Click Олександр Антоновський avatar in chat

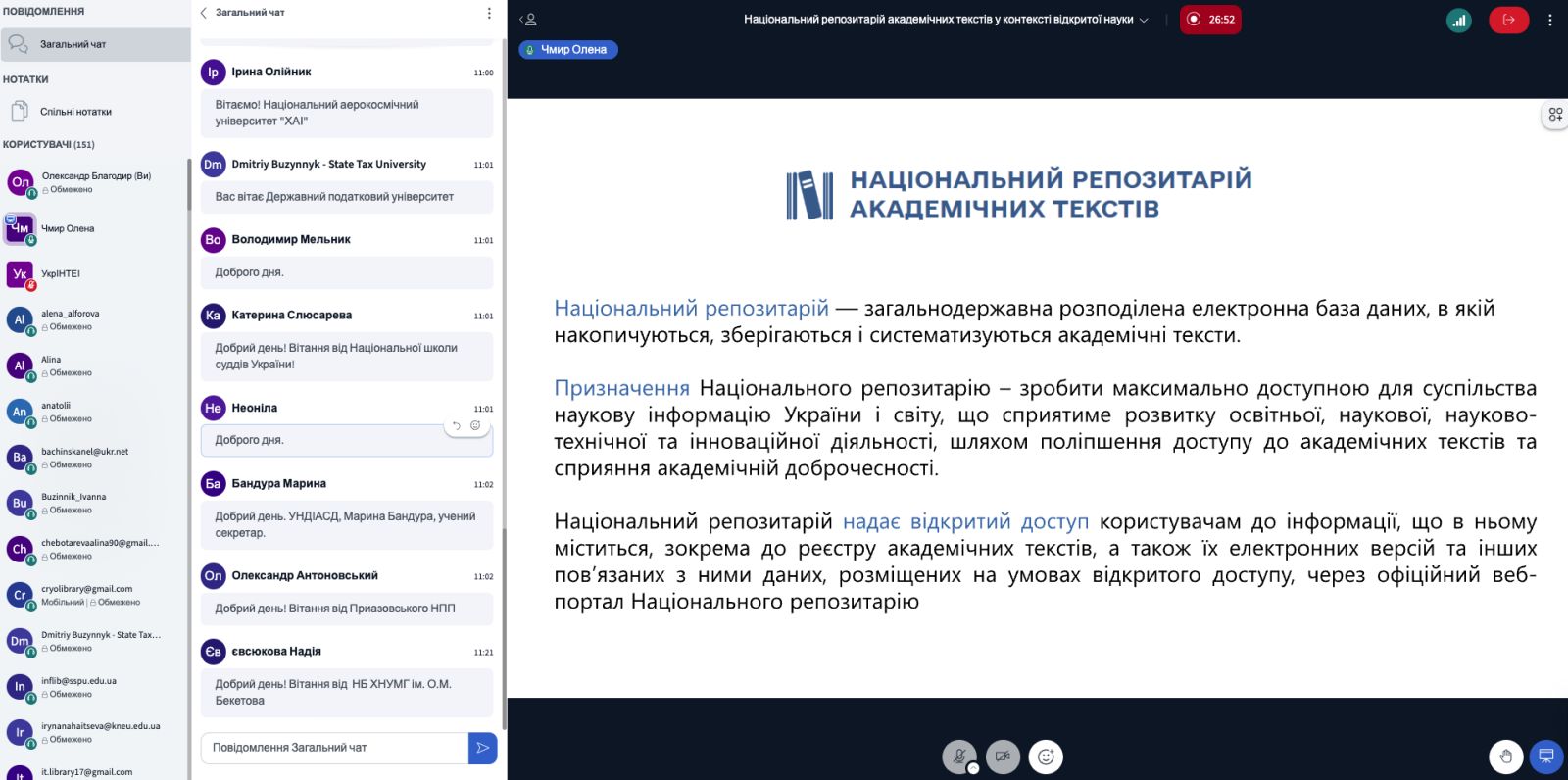click(213, 575)
